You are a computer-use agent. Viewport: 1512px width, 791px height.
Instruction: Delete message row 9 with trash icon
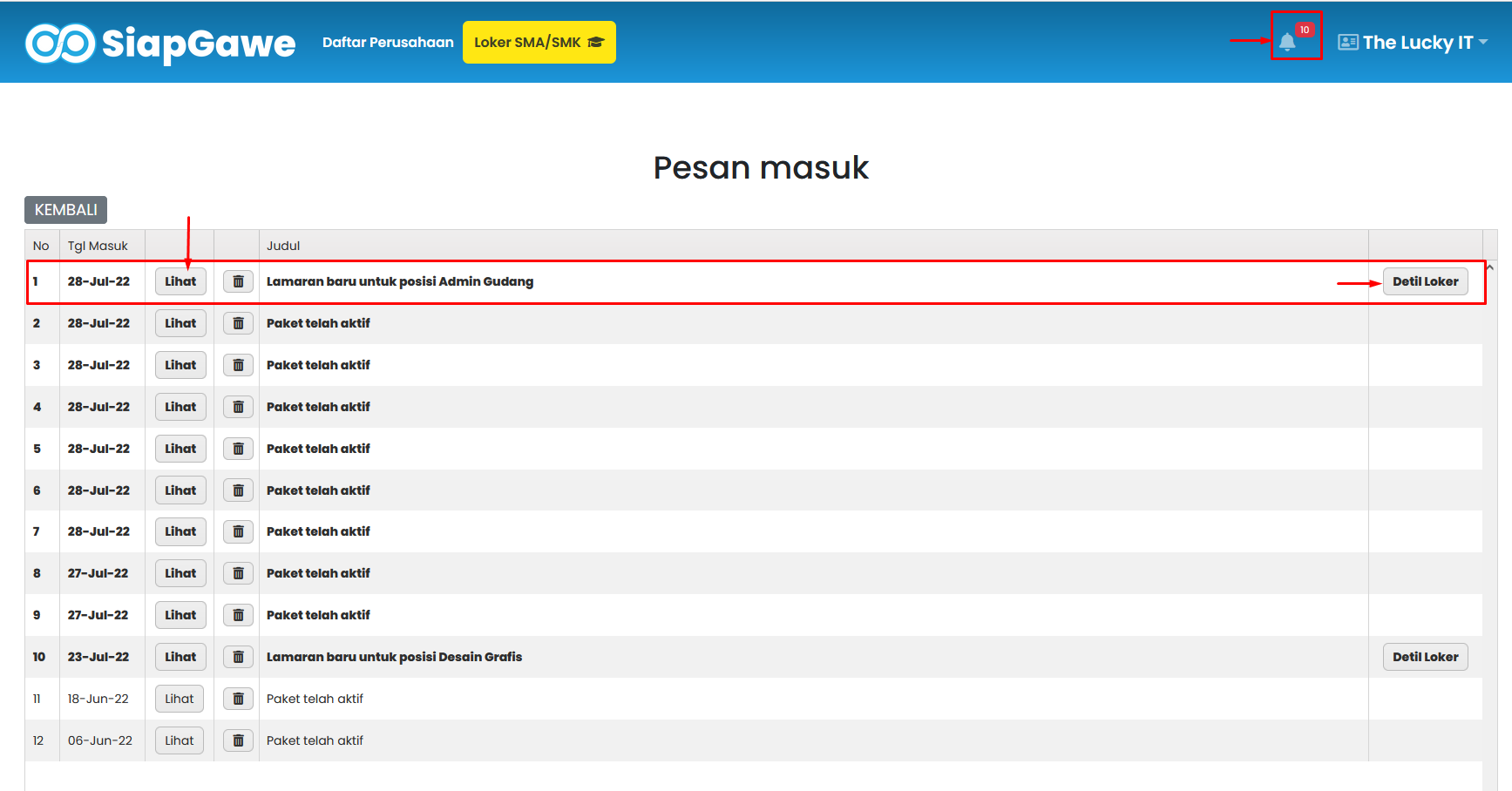(238, 615)
